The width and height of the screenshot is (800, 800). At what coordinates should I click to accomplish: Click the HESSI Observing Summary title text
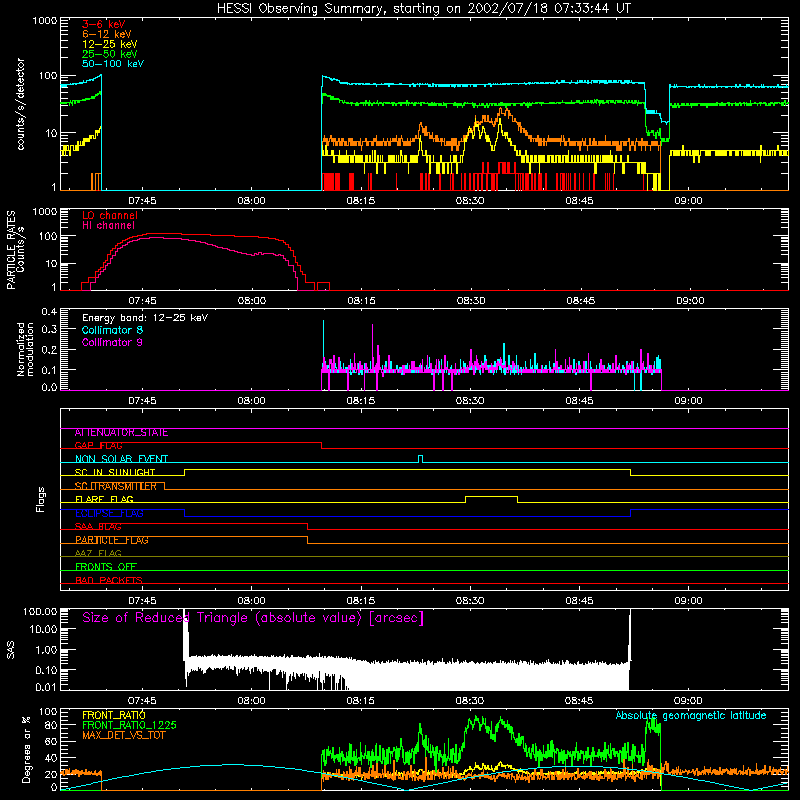(423, 9)
